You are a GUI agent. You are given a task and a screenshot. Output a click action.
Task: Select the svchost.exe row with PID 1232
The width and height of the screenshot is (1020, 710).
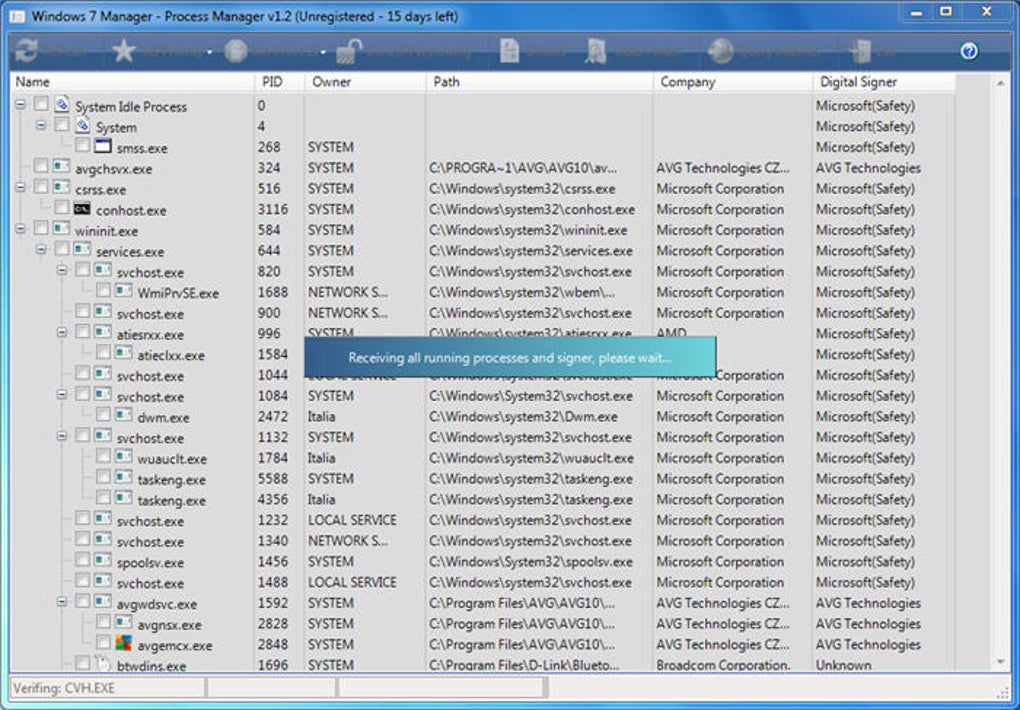[x=483, y=521]
